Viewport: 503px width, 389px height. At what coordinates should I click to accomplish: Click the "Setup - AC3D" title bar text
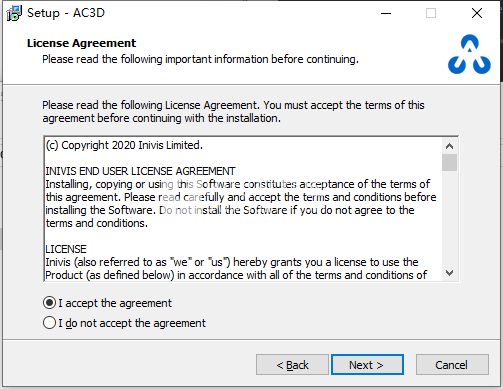[x=66, y=13]
